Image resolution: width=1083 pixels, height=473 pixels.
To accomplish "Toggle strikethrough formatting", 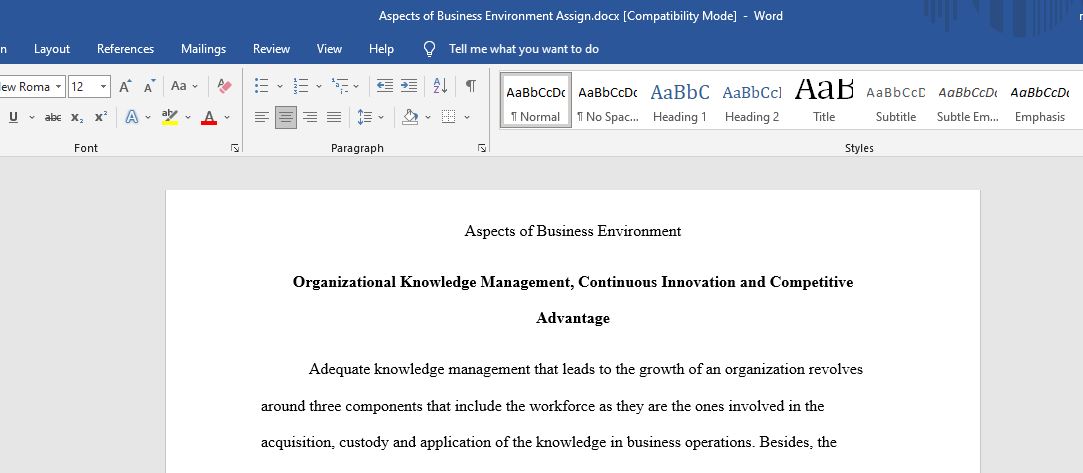I will click(x=53, y=117).
